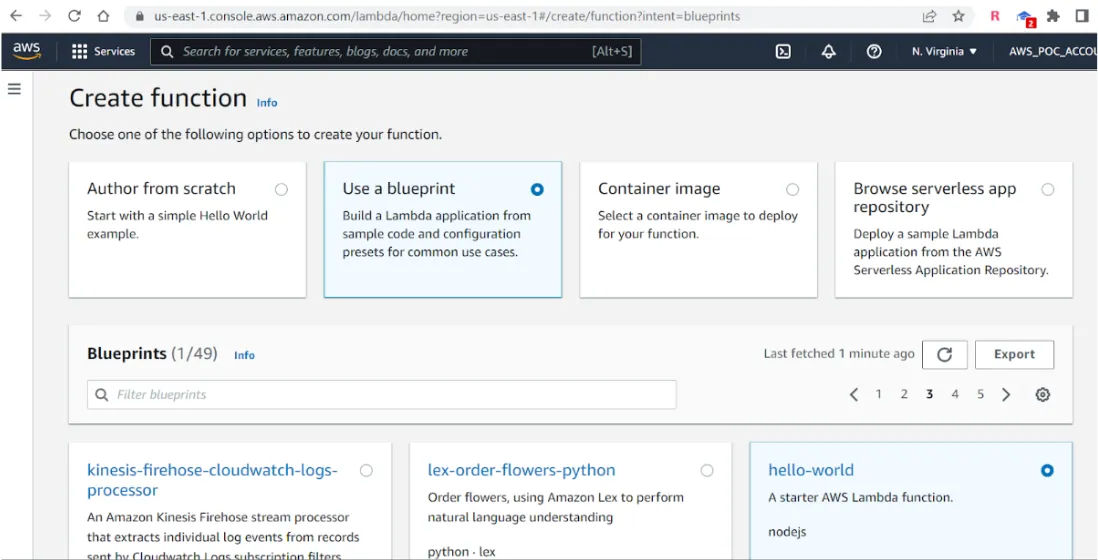The image size is (1098, 560).
Task: Go to AWS console home via logo
Action: 27,51
